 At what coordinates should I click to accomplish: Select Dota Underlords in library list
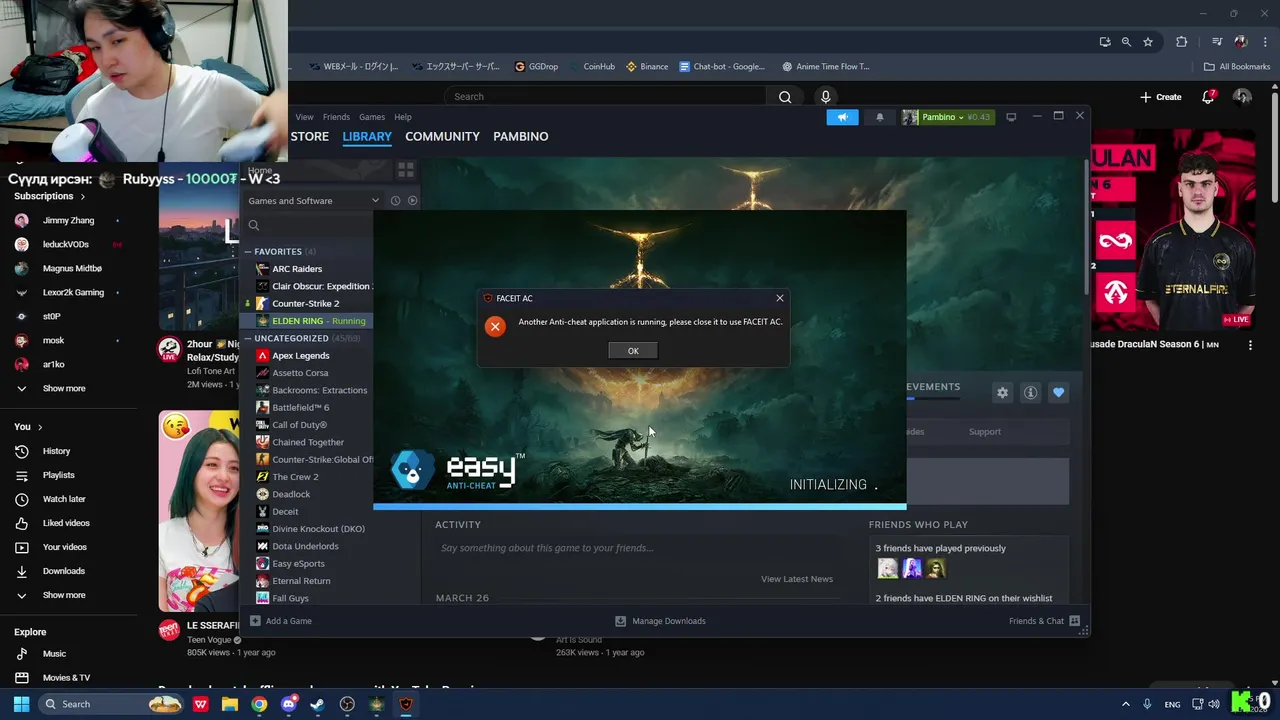pyautogui.click(x=305, y=547)
